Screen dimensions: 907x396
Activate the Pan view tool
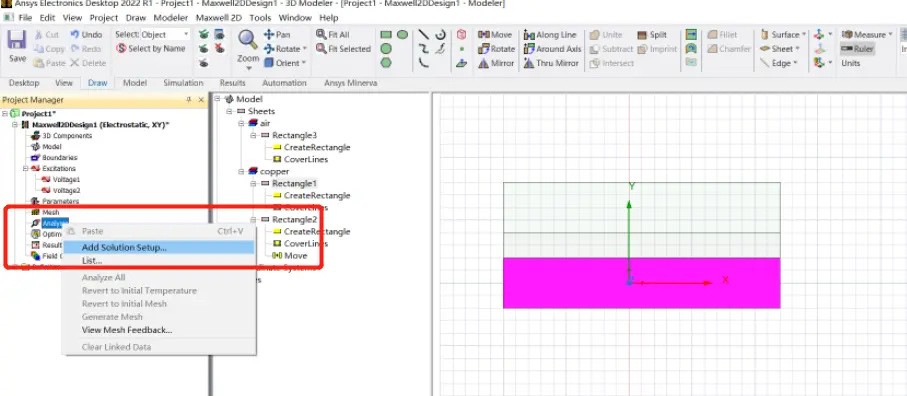[x=276, y=35]
